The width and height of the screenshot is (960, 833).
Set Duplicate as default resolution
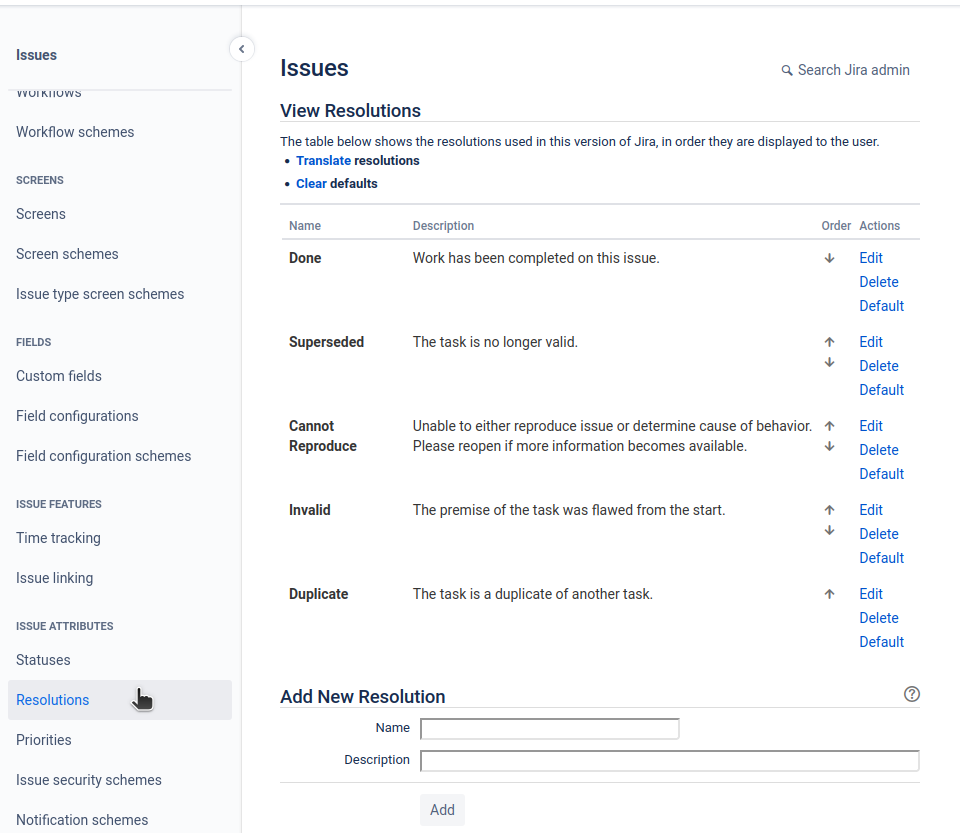[x=881, y=641]
